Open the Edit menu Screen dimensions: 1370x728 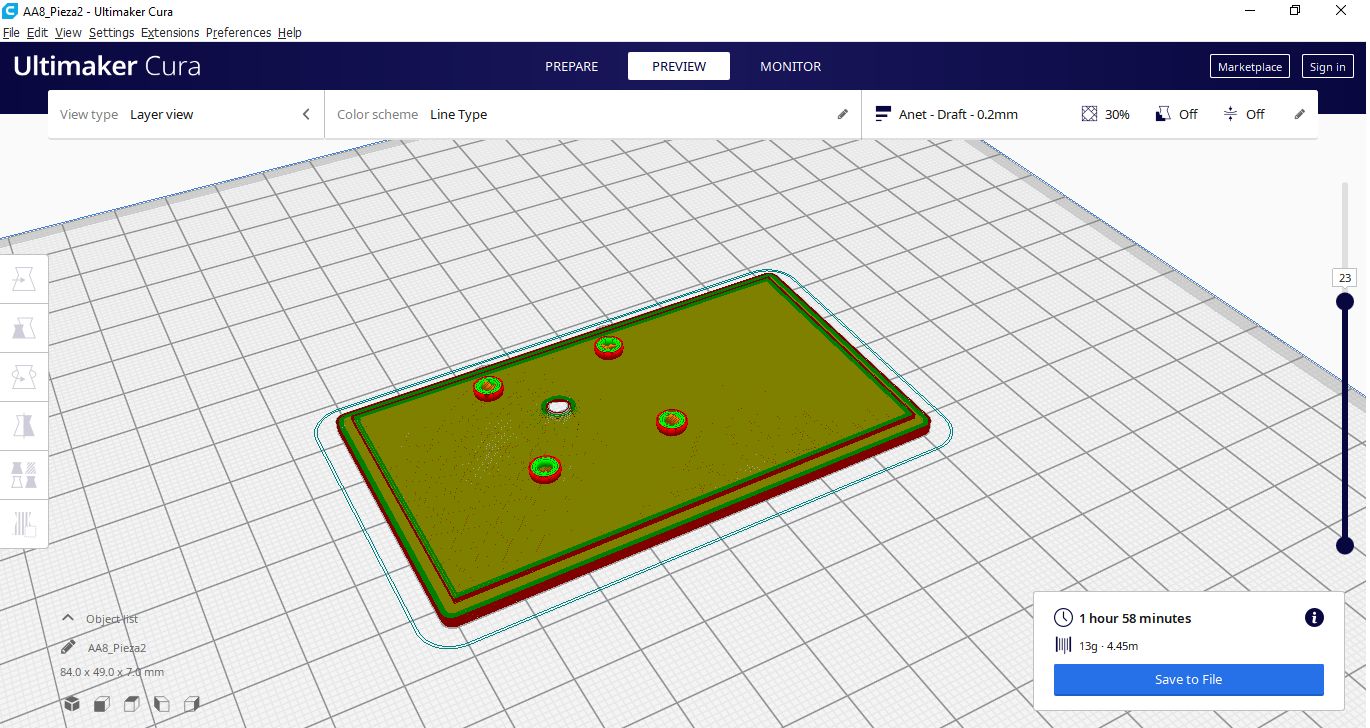[37, 32]
